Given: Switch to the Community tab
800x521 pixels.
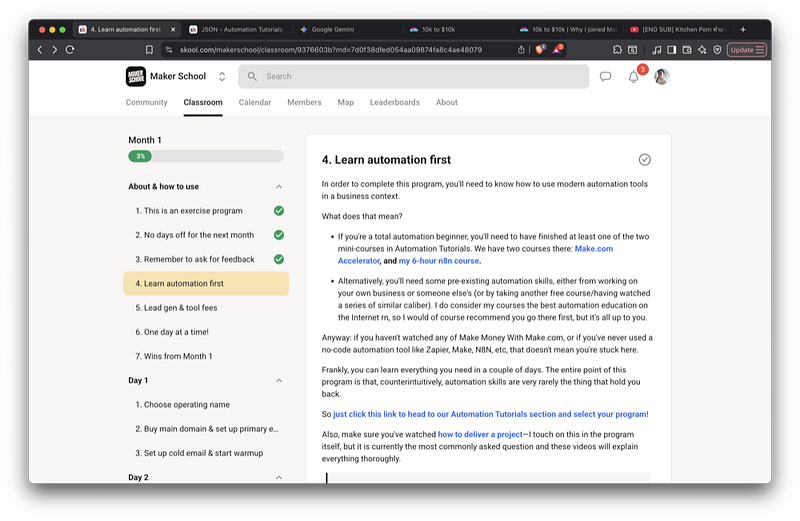Looking at the screenshot, I should click(146, 102).
